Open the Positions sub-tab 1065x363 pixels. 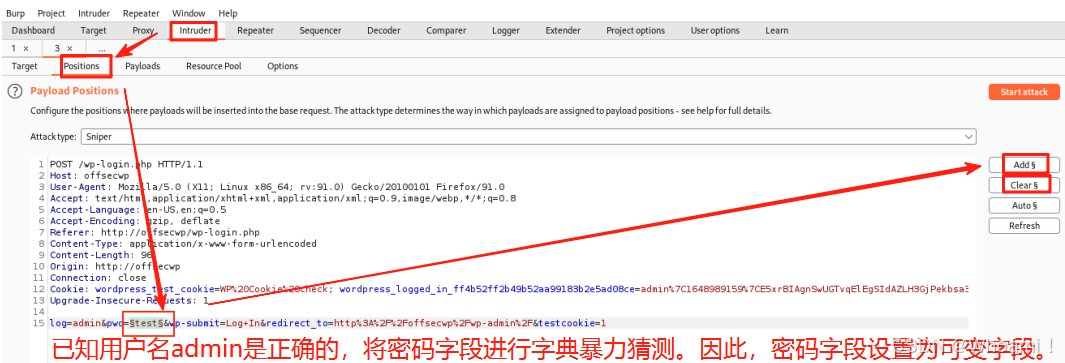82,66
